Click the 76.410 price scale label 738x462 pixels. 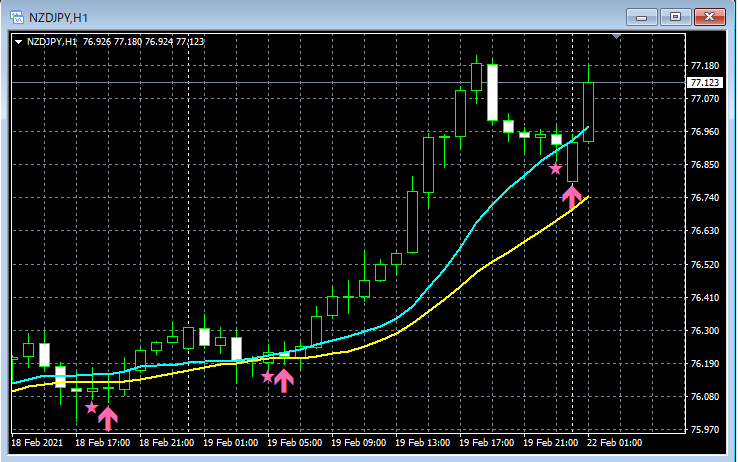[705, 298]
